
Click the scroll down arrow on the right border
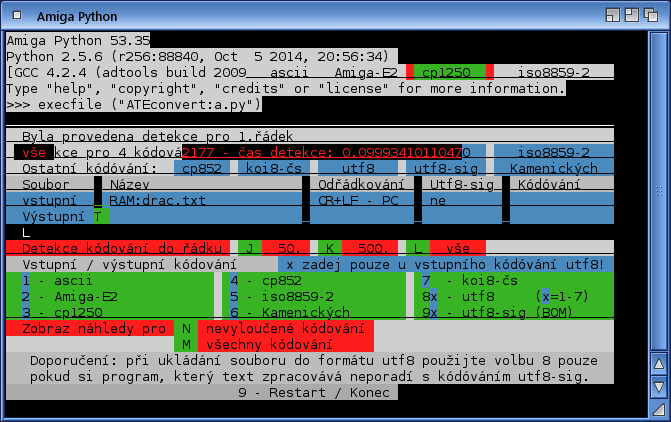tap(658, 386)
